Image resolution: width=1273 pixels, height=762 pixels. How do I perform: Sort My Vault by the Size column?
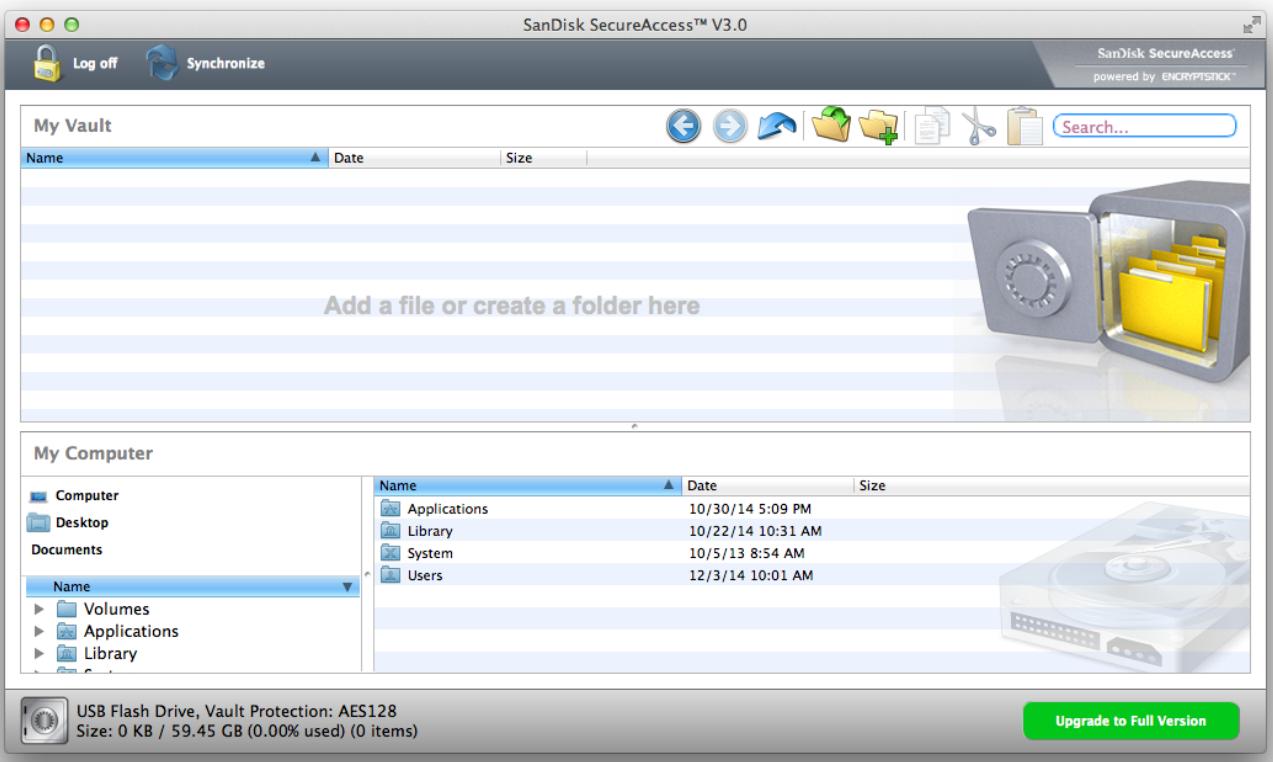click(543, 158)
